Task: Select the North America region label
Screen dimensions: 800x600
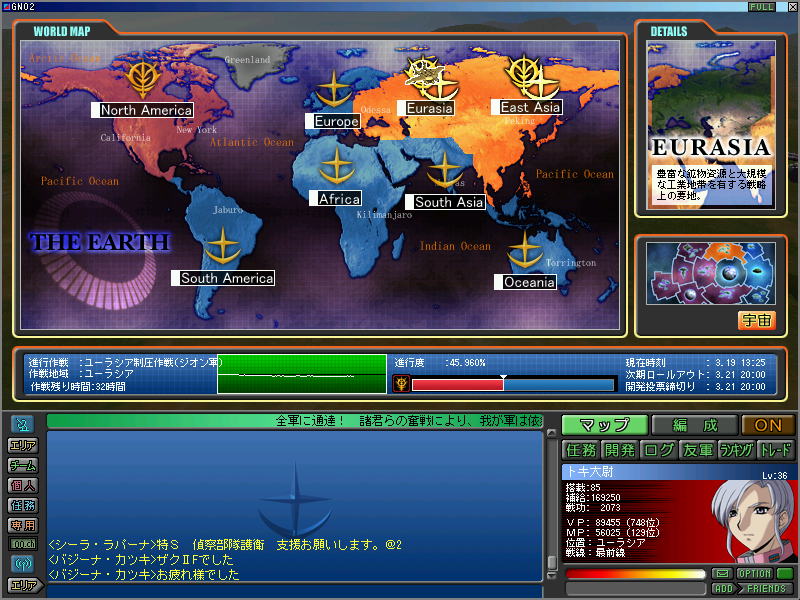Action: pos(142,110)
